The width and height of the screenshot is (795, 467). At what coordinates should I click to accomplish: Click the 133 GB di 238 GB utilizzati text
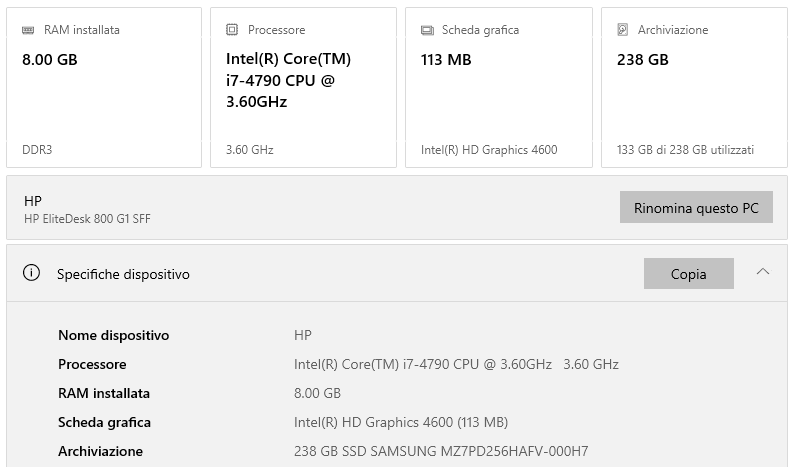tap(685, 150)
